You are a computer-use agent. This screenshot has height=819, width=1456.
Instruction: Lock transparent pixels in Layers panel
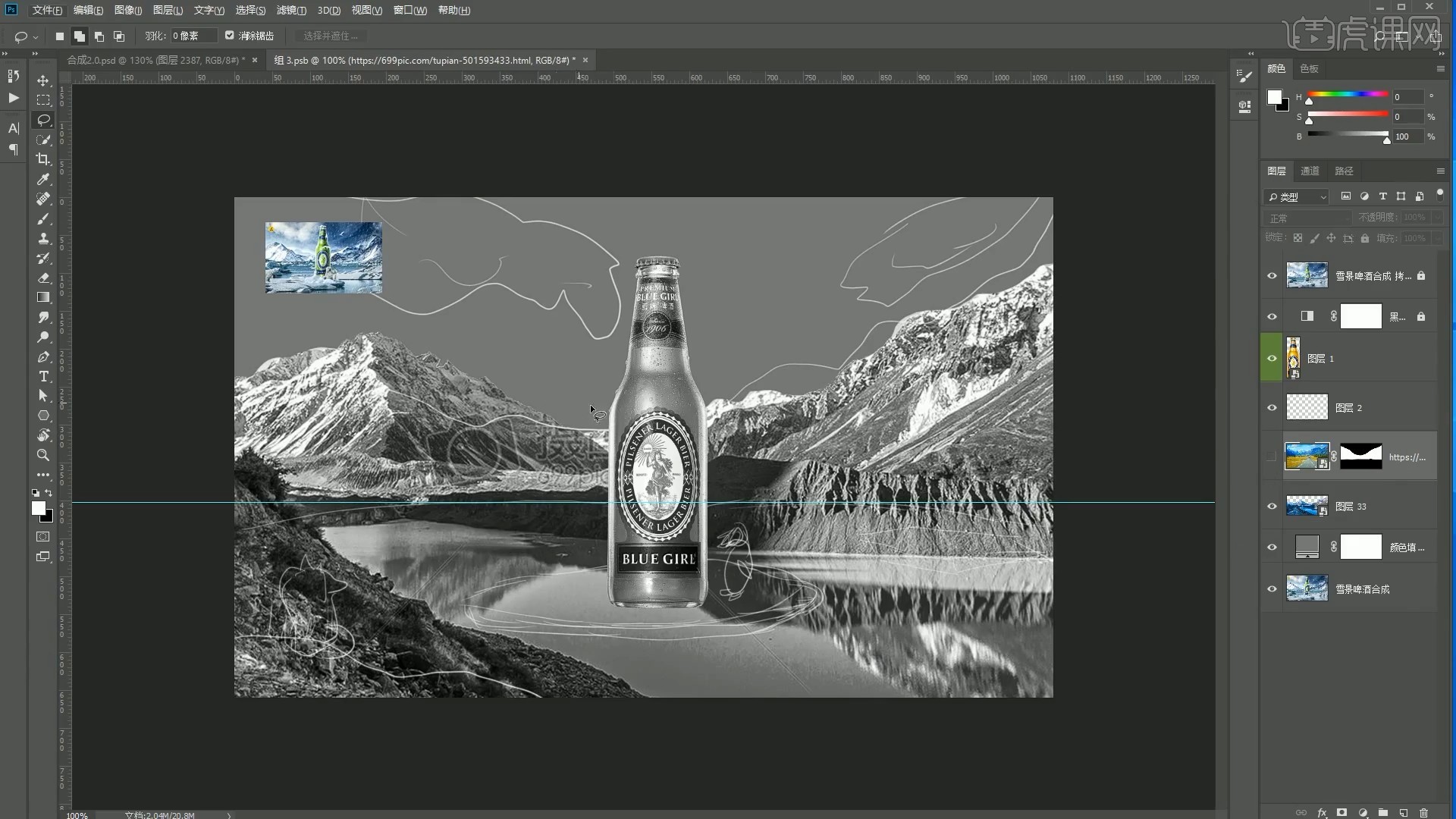tap(1298, 238)
